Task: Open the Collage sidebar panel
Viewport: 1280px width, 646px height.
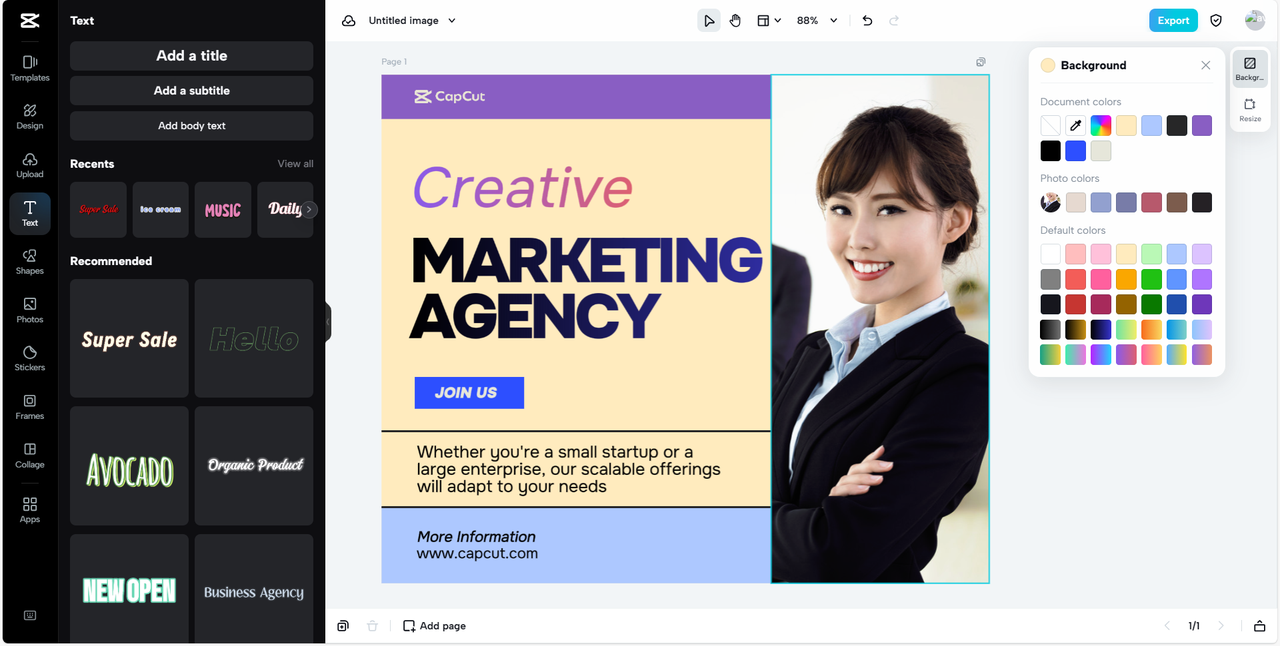Action: (30, 455)
